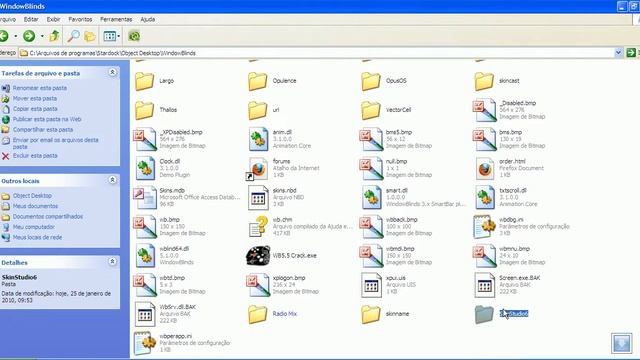Select the skincast folder icon

pyautogui.click(x=484, y=81)
